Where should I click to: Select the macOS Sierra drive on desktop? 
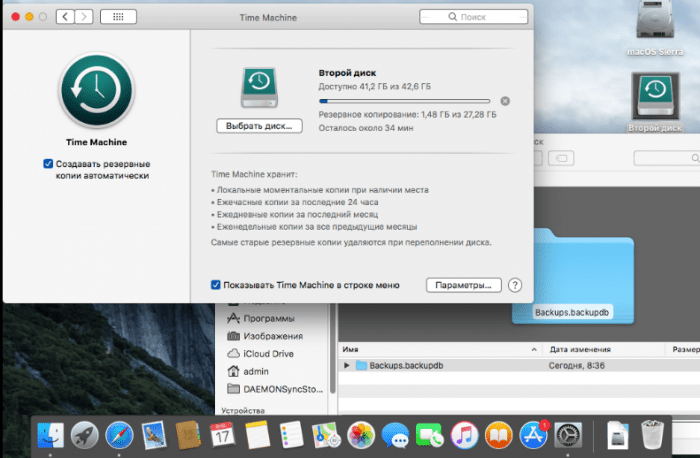(655, 28)
